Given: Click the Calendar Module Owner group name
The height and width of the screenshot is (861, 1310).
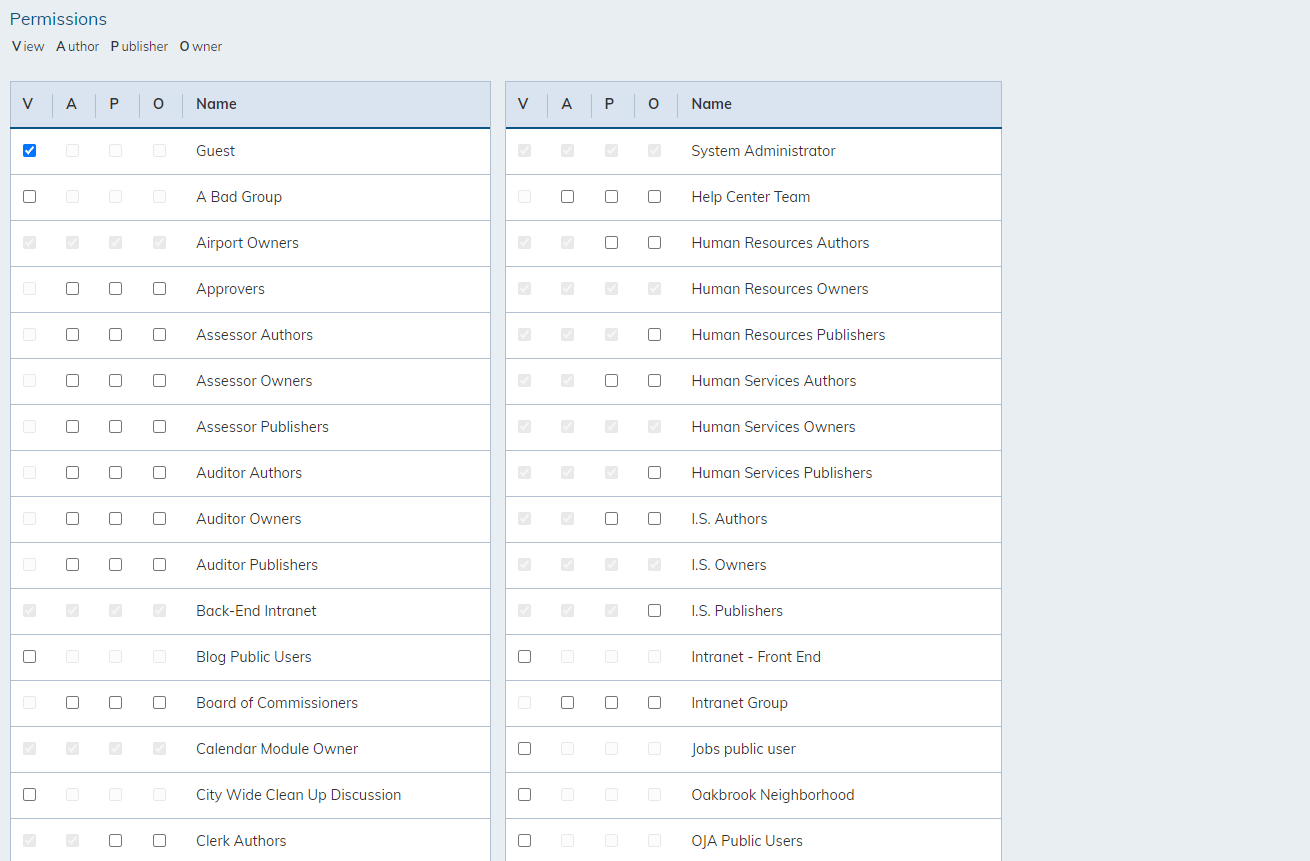Looking at the screenshot, I should click(277, 749).
